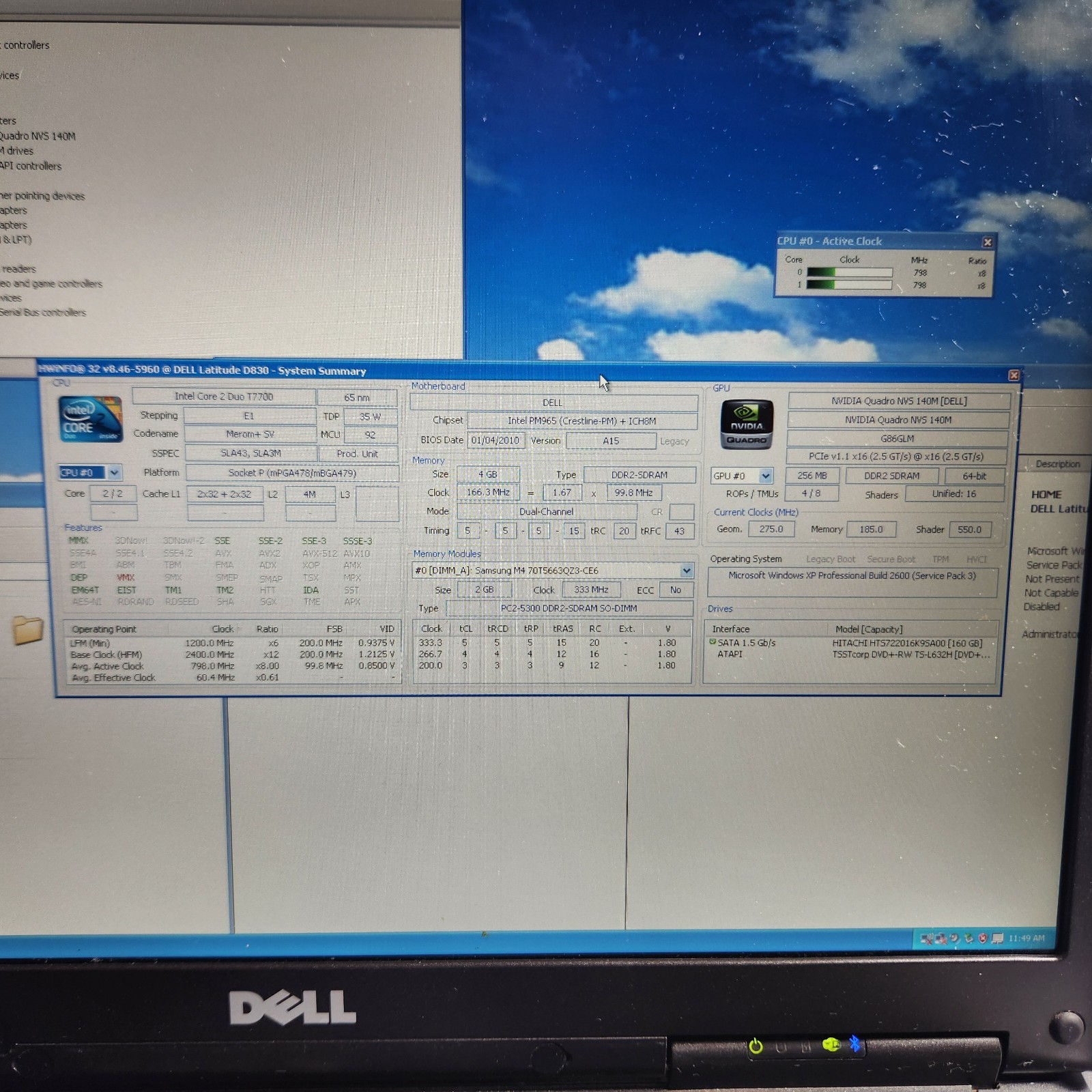Click the Socket P platform field
The width and height of the screenshot is (1092, 1092).
[292, 473]
